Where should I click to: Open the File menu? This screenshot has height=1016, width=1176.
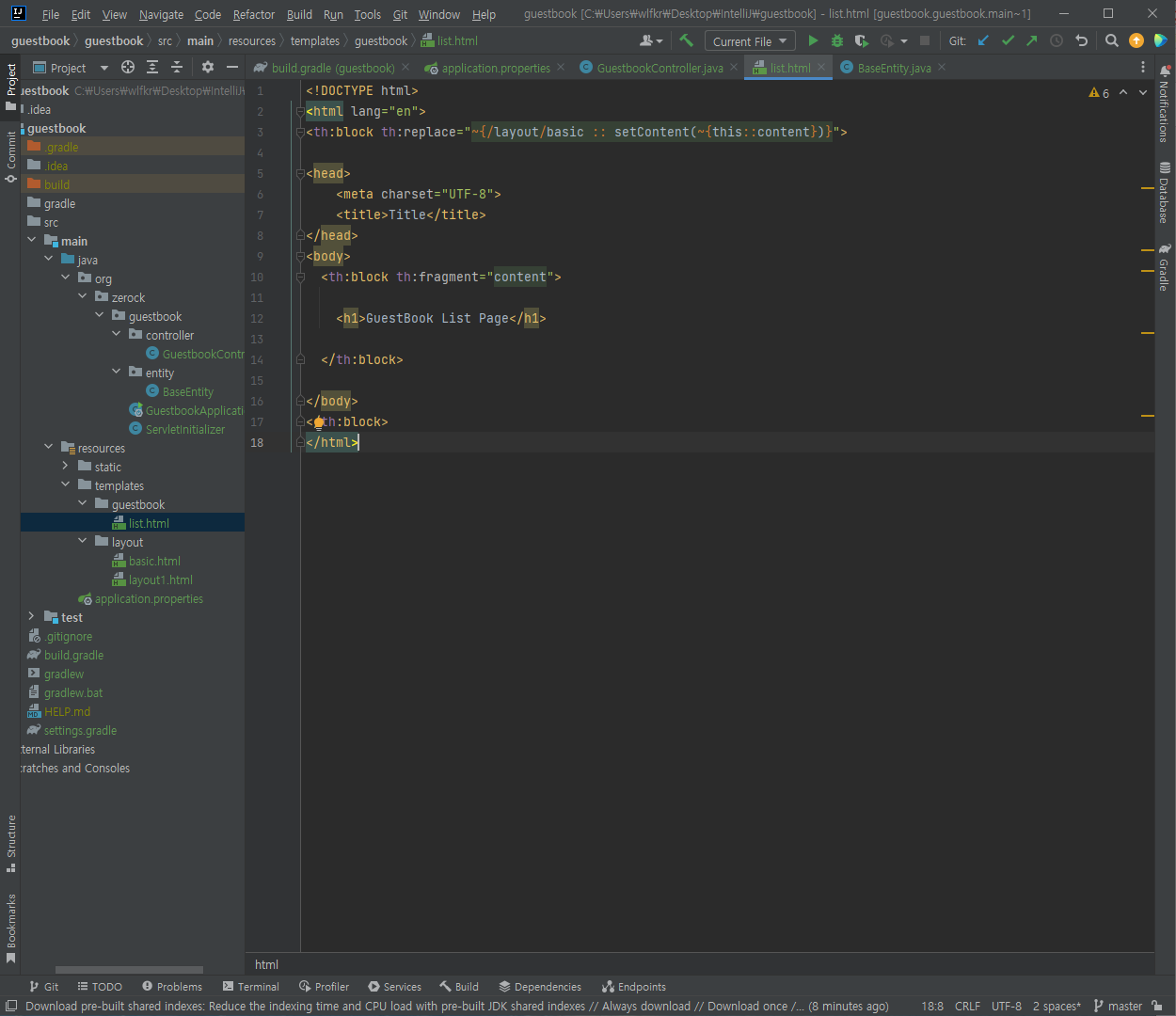click(x=51, y=14)
